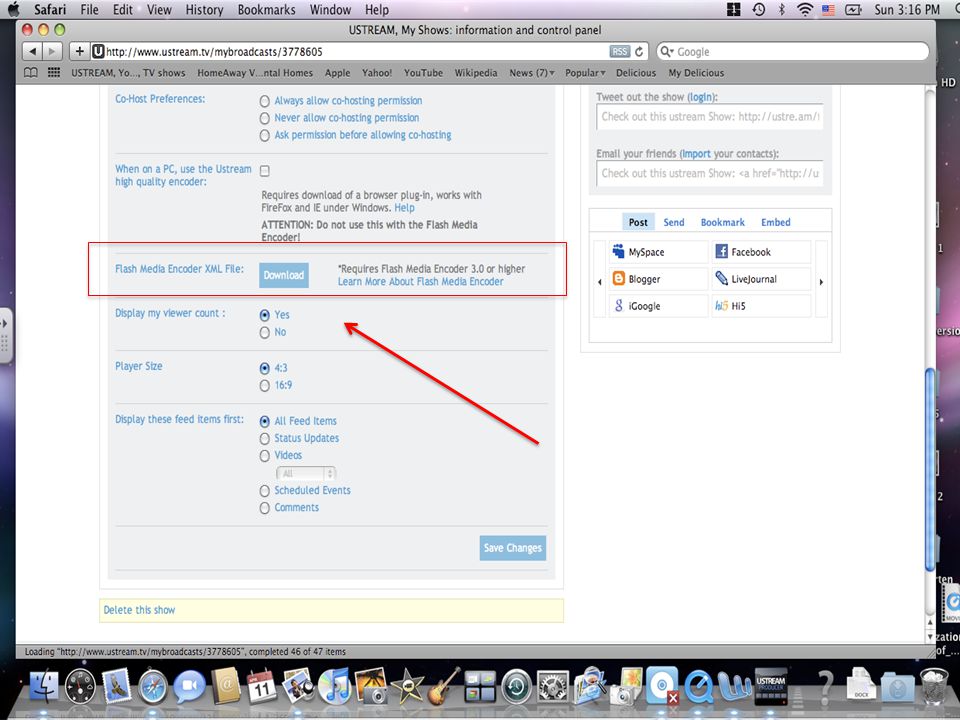Open Microsoft Word icon in the Dock
The height and width of the screenshot is (720, 960).
tap(735, 686)
